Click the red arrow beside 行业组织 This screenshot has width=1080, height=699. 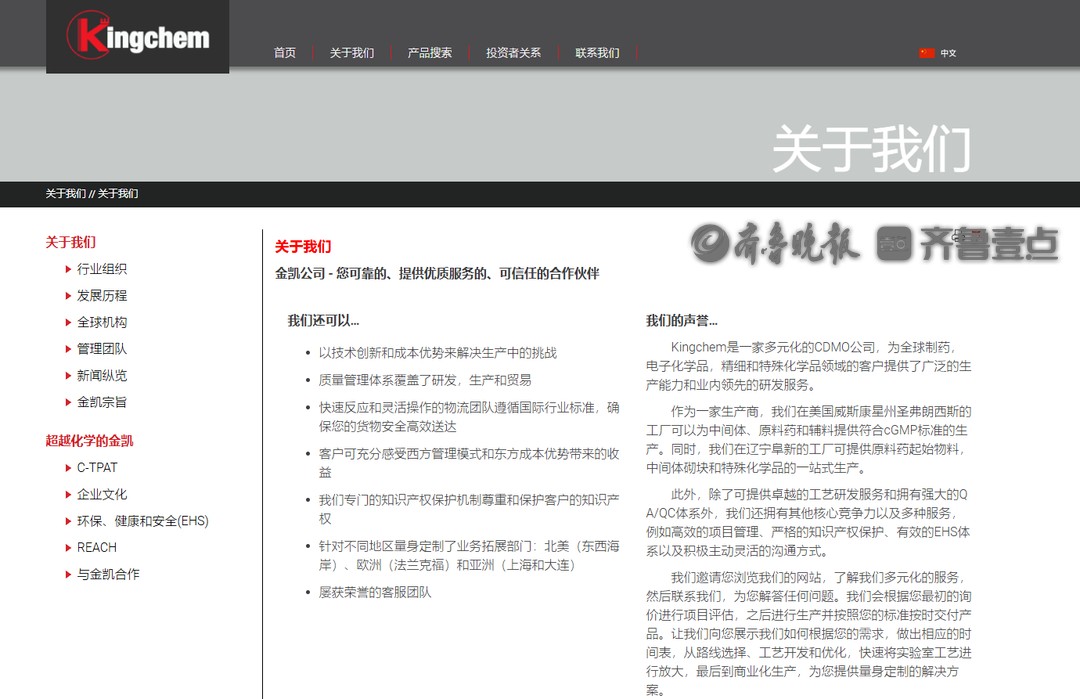67,269
